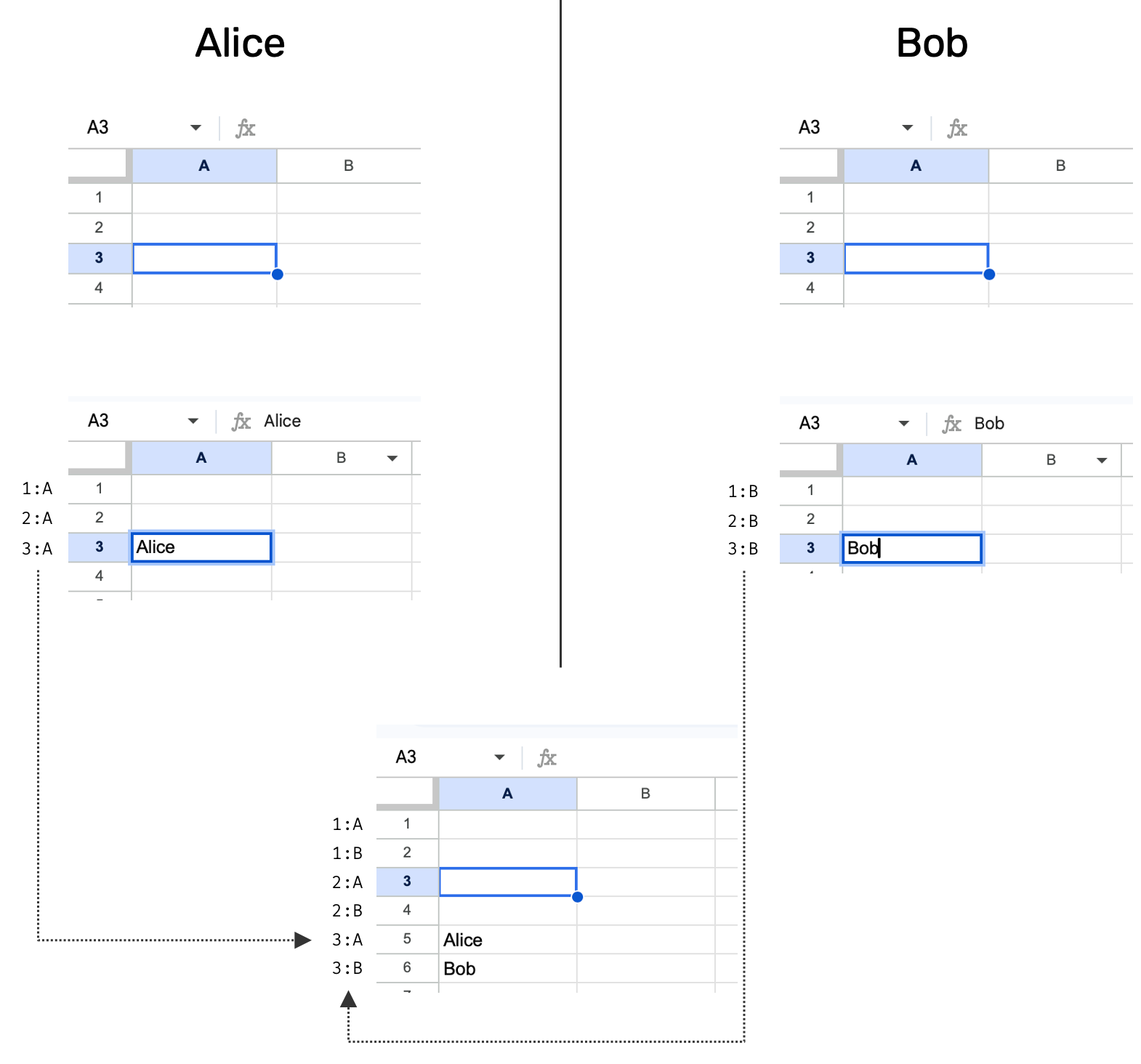Click the fill handle on Bob's top A3 cell

(x=989, y=274)
